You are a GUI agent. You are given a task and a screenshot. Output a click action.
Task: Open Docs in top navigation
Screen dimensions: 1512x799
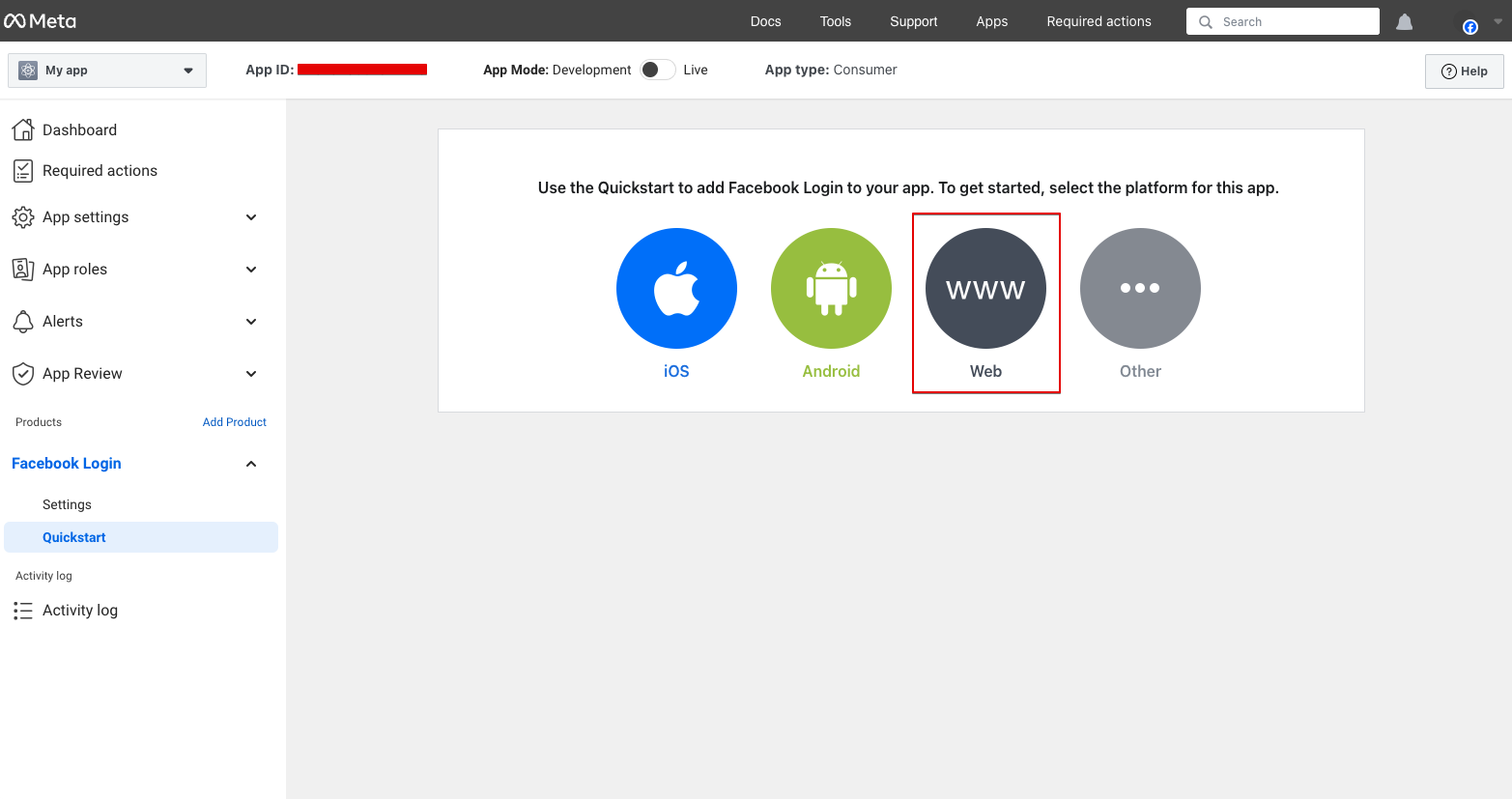coord(765,21)
